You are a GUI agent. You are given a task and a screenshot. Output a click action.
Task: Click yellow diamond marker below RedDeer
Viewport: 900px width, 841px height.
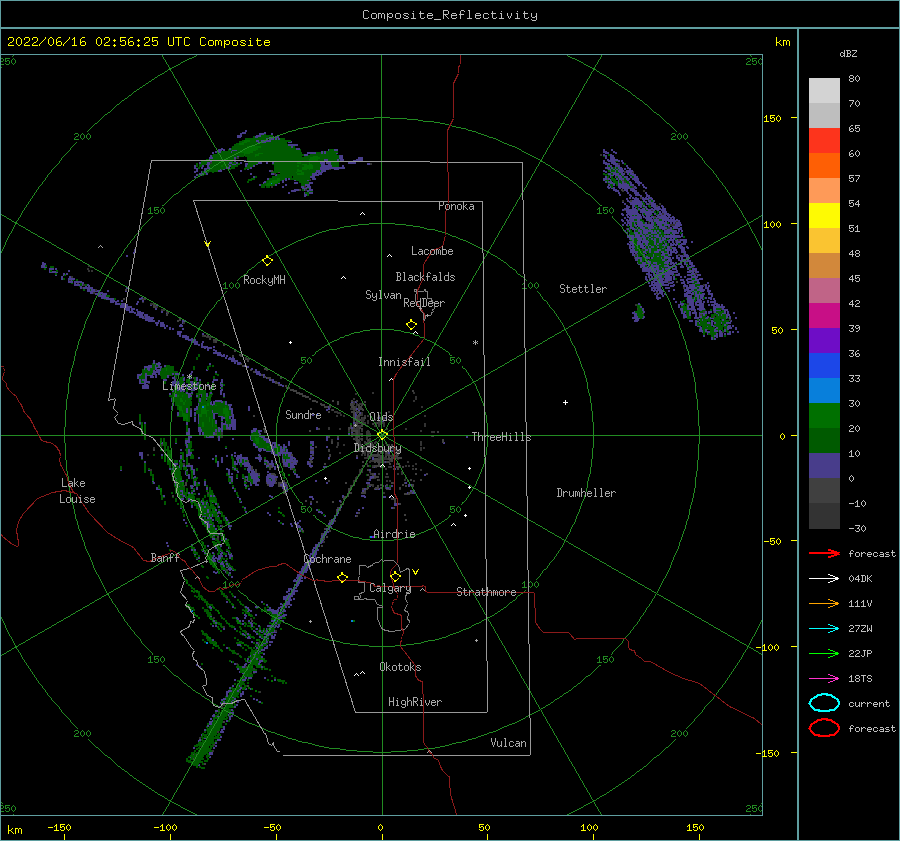pyautogui.click(x=412, y=325)
